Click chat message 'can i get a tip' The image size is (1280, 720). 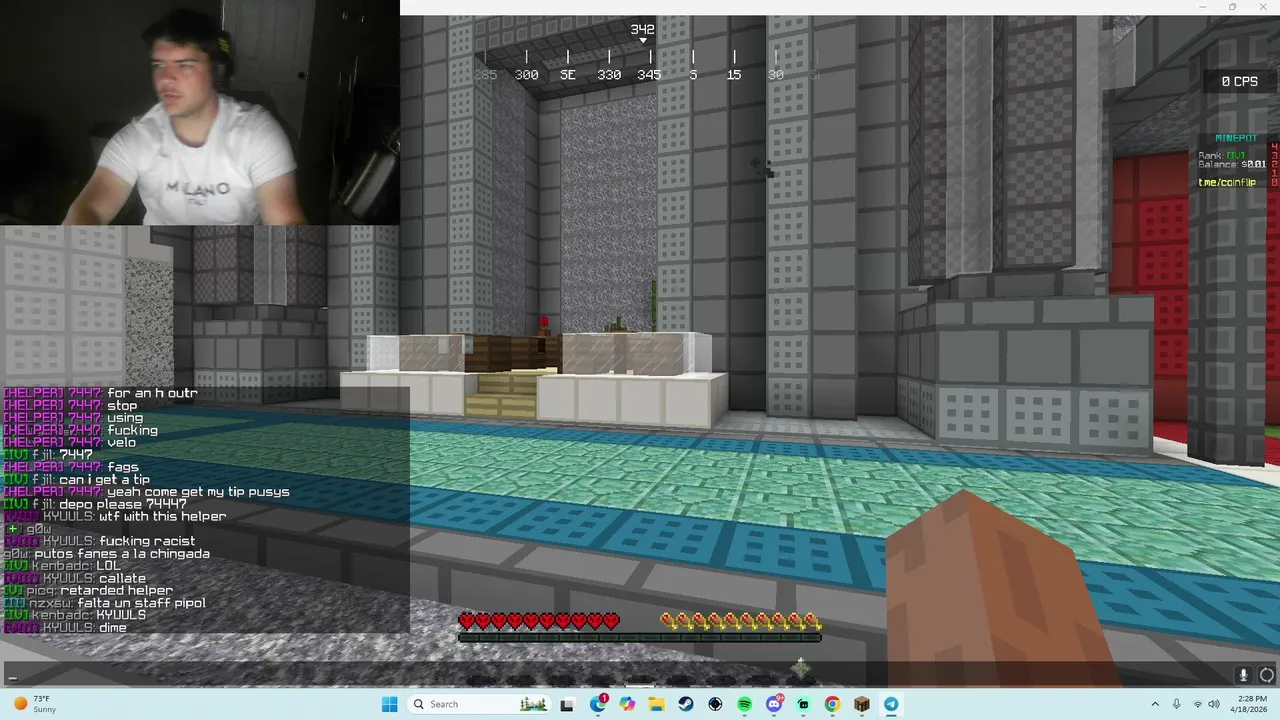(104, 480)
